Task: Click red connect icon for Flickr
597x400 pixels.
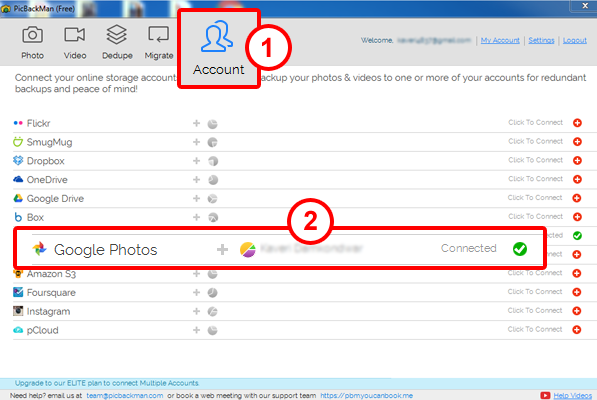Action: (577, 123)
